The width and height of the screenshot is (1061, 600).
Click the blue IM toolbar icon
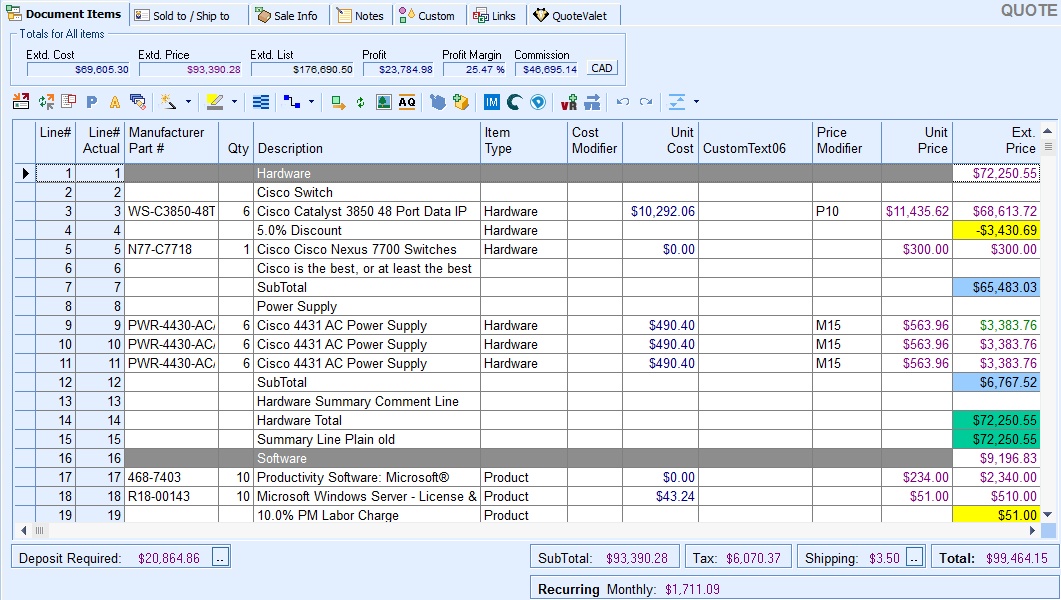[491, 102]
